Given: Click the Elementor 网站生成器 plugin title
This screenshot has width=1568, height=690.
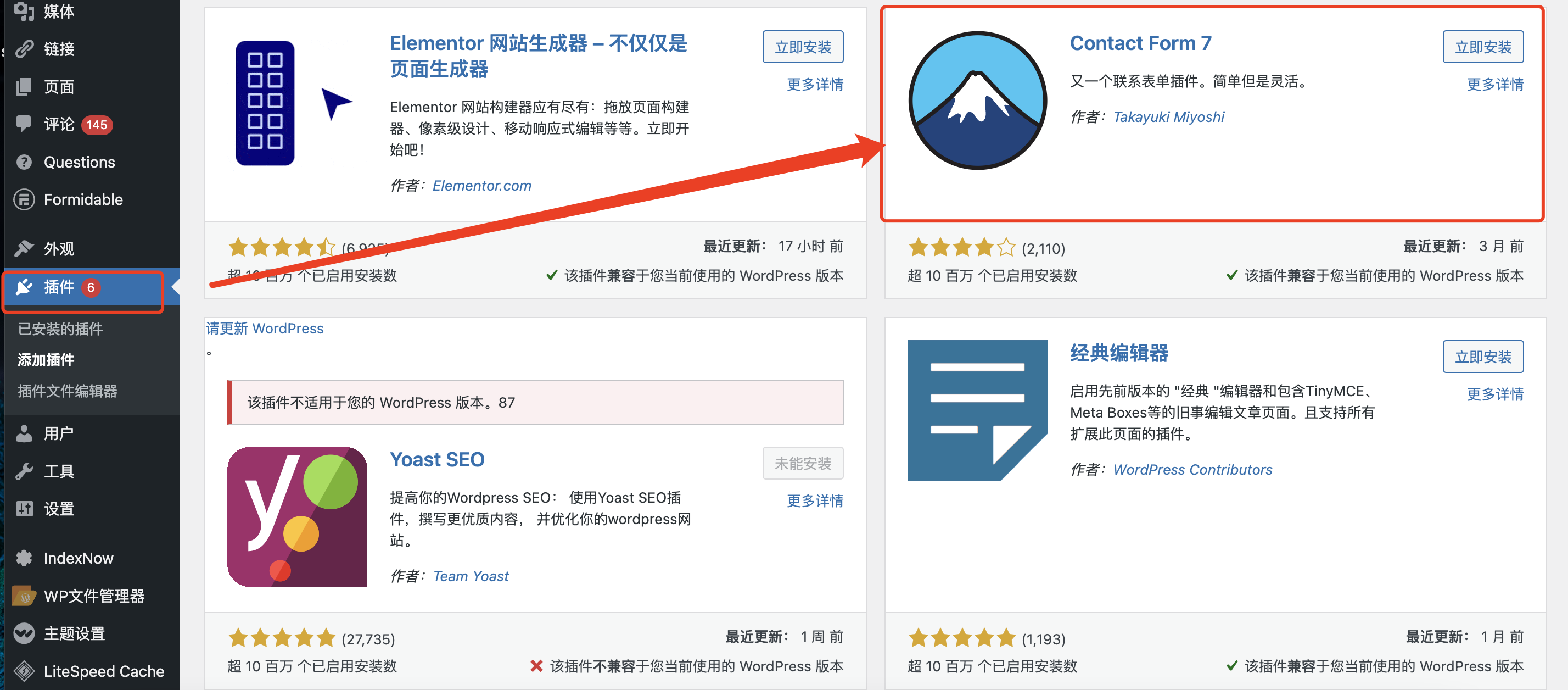Looking at the screenshot, I should 538,56.
